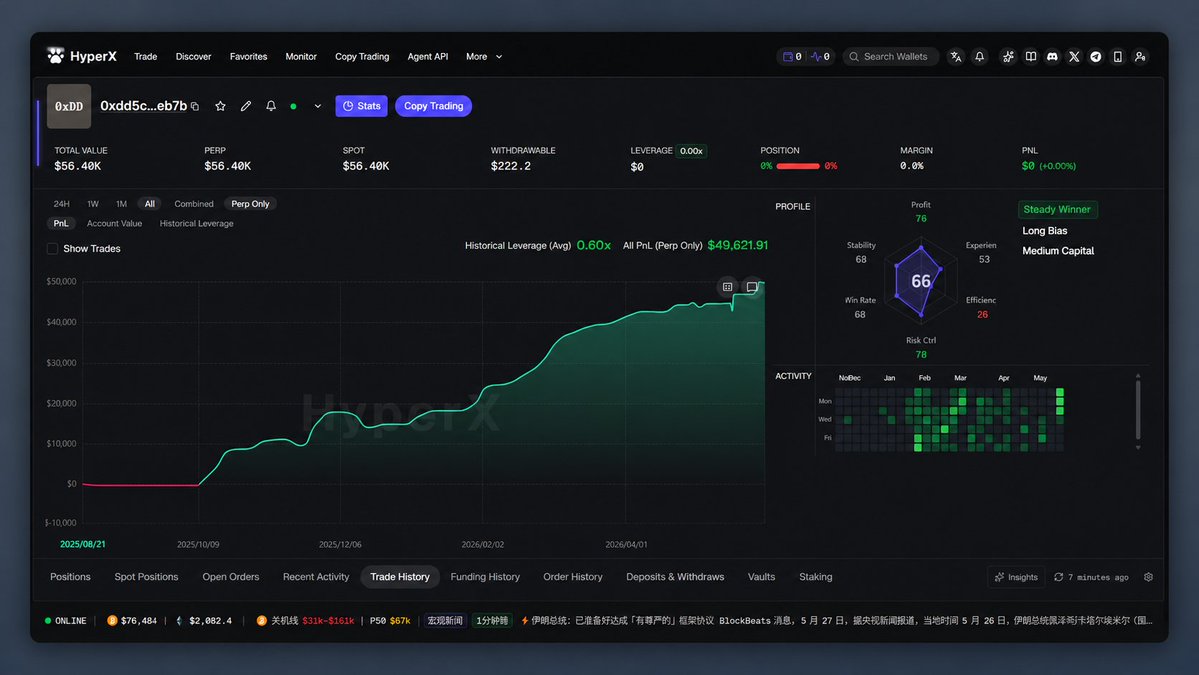Viewport: 1199px width, 675px height.
Task: Open notifications bell in top bar
Action: [x=980, y=57]
